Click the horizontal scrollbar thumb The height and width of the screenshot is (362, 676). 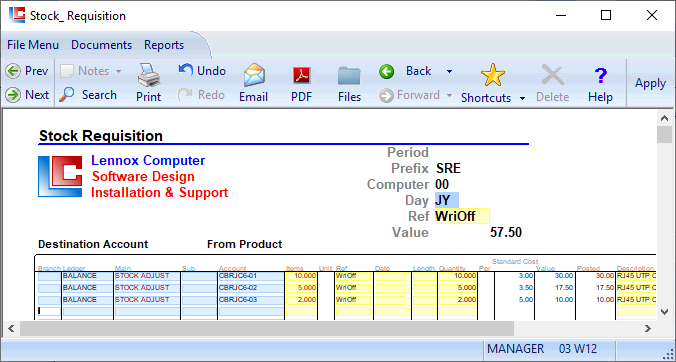pos(267,328)
